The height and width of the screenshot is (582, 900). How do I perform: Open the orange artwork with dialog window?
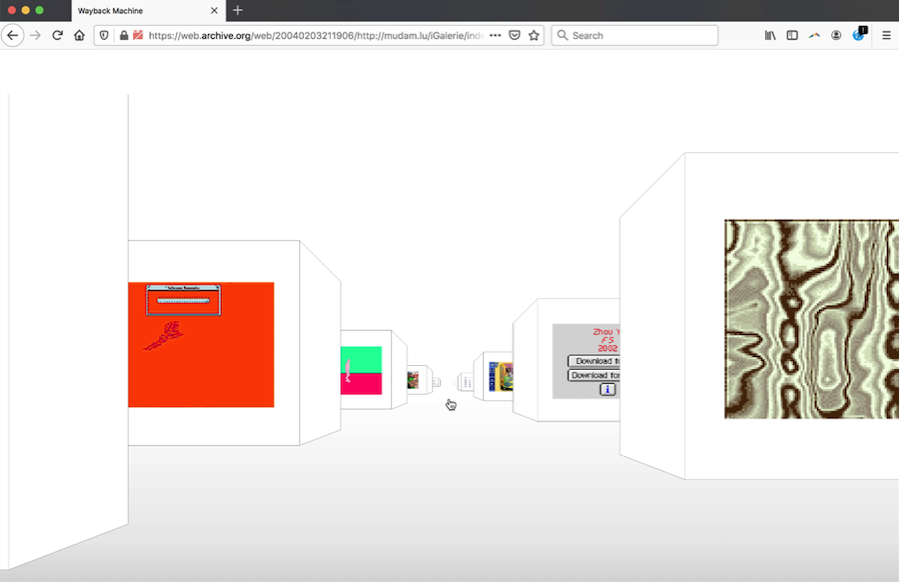coord(201,345)
